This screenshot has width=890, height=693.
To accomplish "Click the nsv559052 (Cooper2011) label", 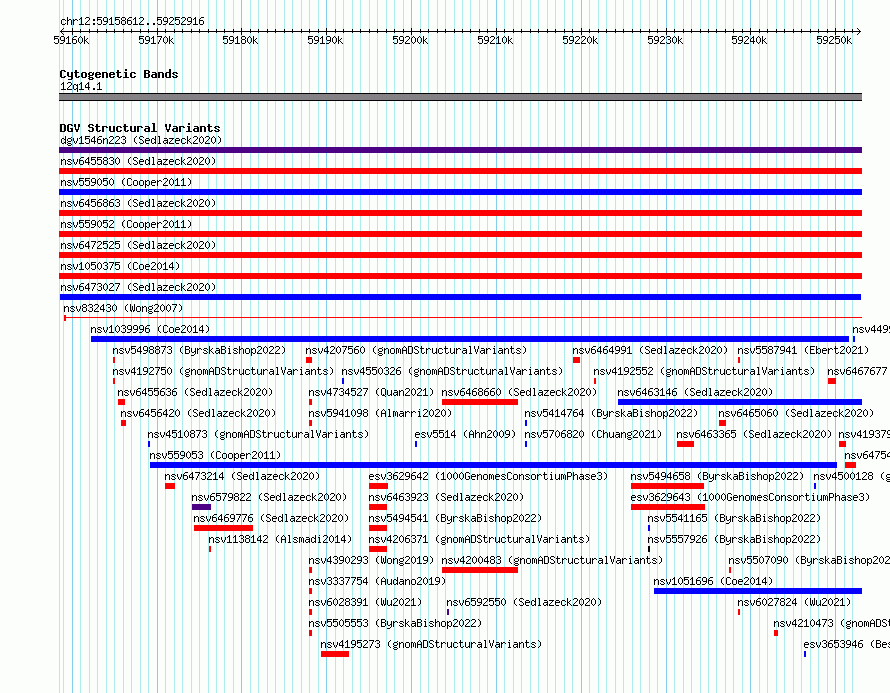I will click(x=126, y=224).
